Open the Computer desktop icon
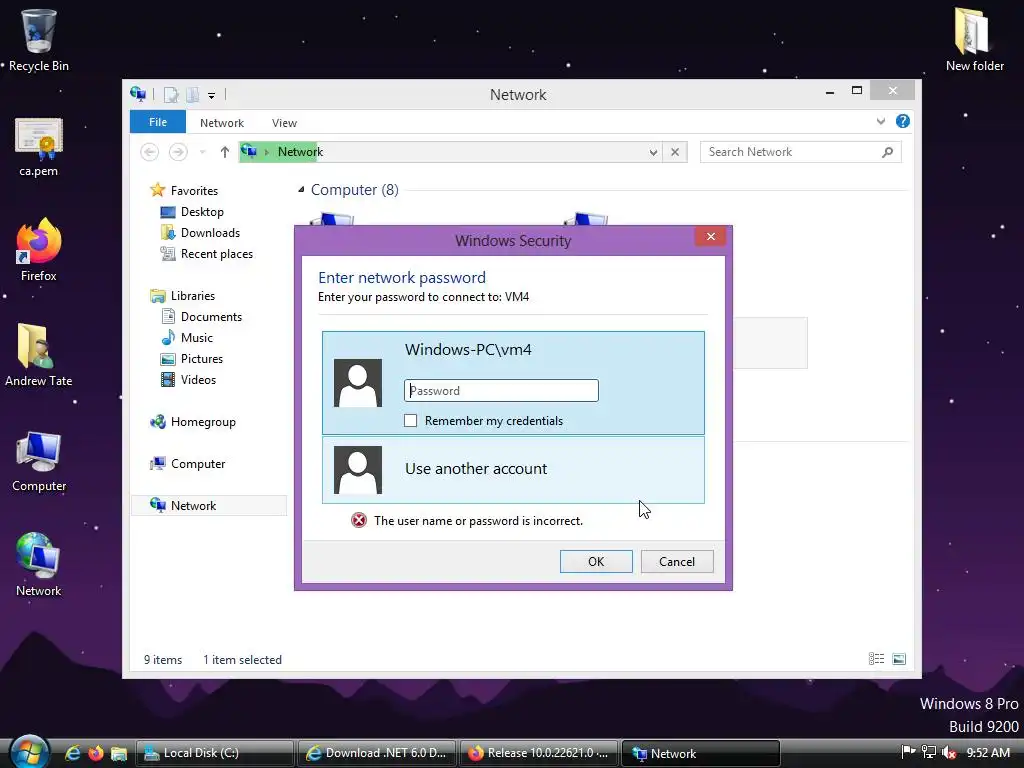 point(39,461)
